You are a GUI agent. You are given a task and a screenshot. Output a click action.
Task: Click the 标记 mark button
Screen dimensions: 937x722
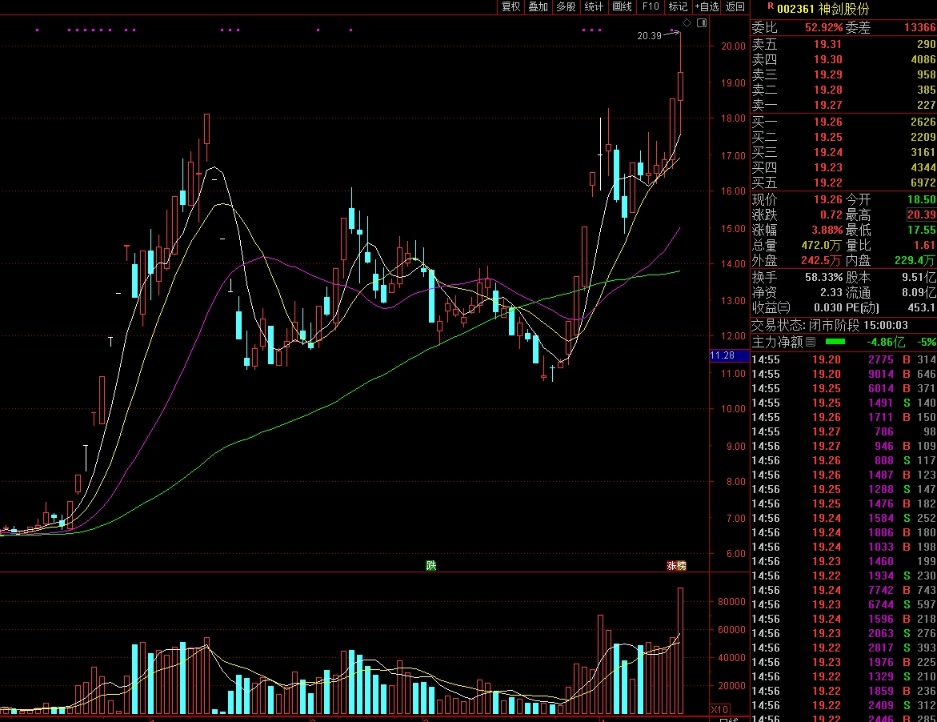(678, 7)
